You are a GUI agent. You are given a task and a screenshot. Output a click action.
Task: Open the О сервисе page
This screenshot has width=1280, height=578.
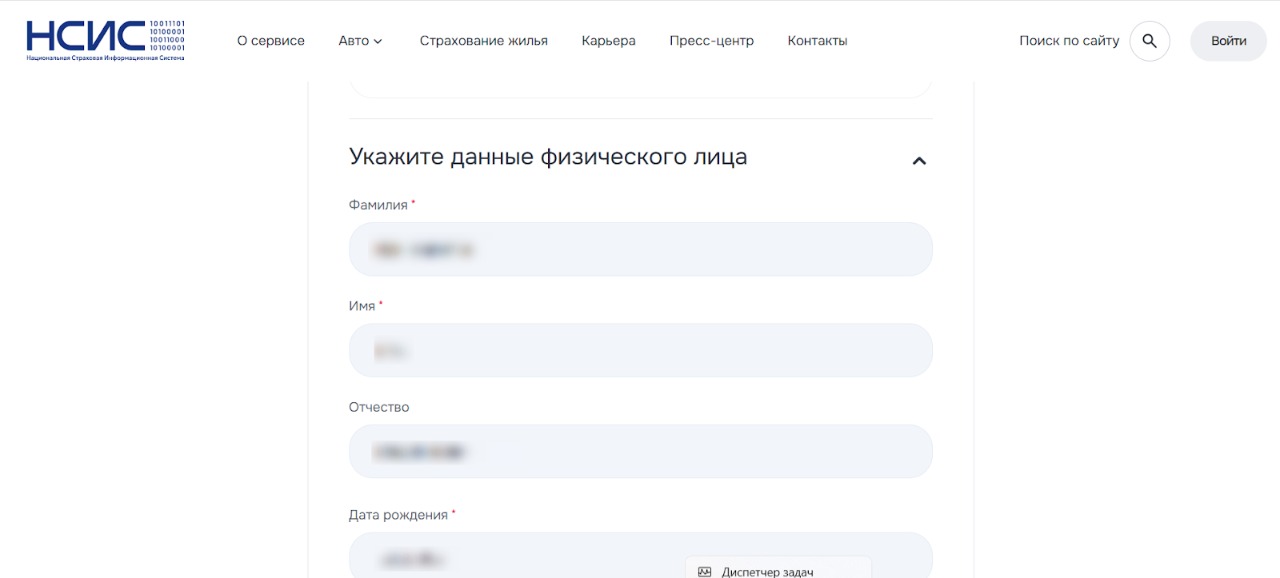[270, 41]
